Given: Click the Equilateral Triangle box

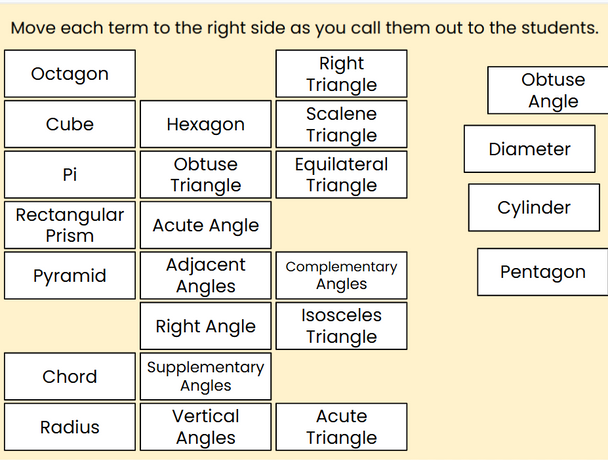Looking at the screenshot, I should click(342, 175).
